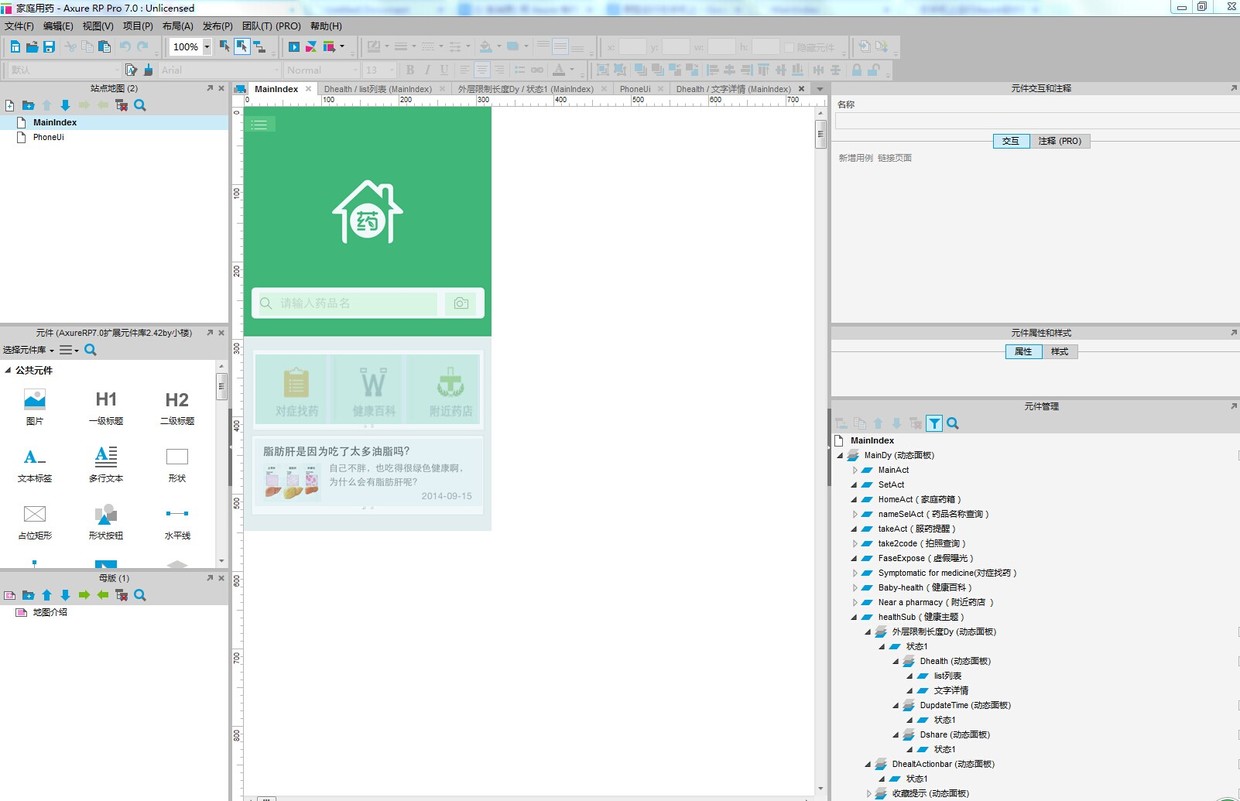Choose the connector mode tool
This screenshot has width=1240, height=801.
(260, 47)
